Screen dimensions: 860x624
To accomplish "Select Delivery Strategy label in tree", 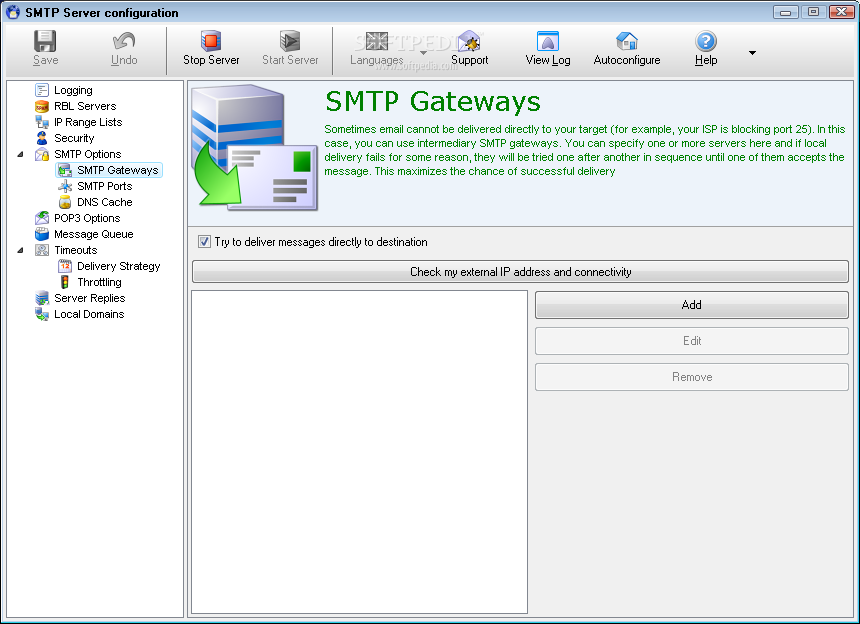I will [118, 266].
